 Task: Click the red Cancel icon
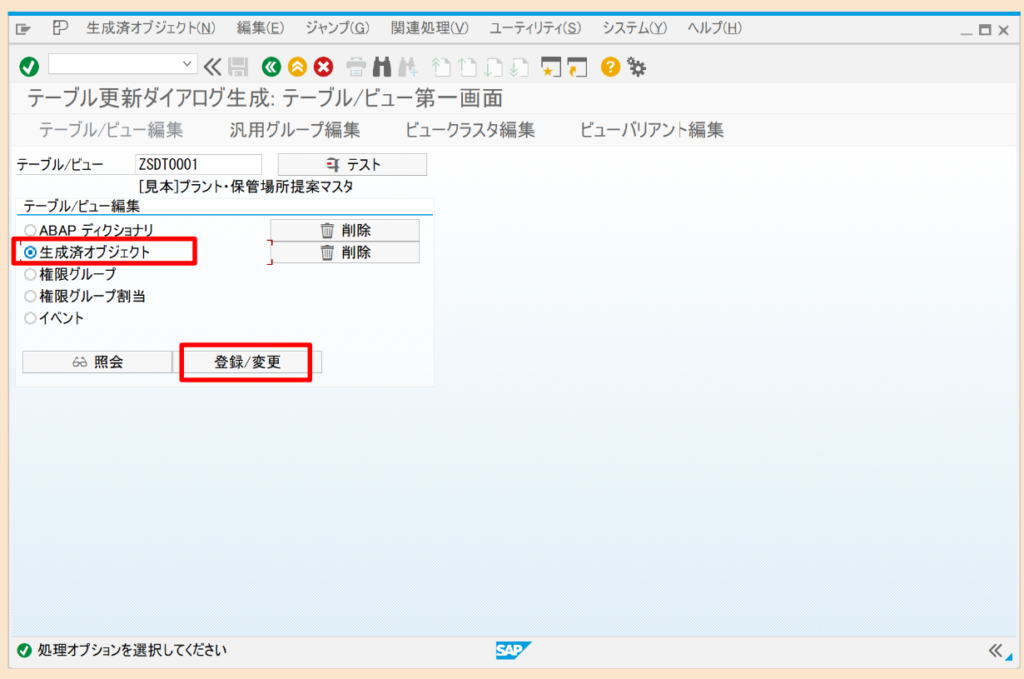[x=321, y=68]
